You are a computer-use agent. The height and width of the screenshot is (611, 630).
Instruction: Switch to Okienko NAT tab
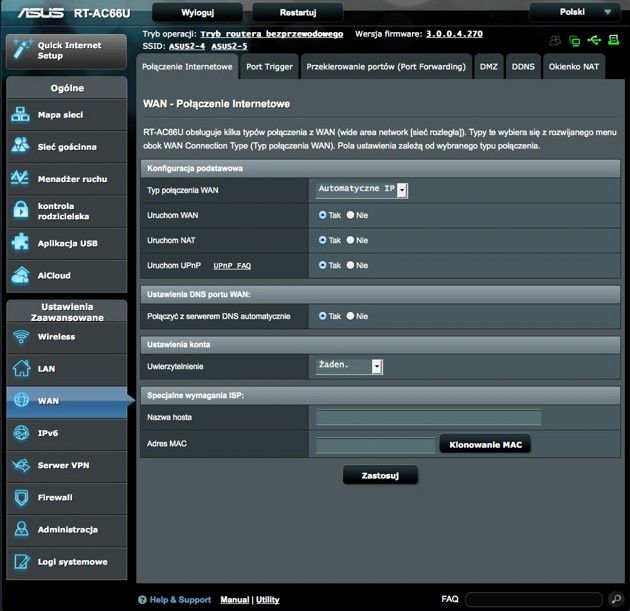[x=574, y=67]
